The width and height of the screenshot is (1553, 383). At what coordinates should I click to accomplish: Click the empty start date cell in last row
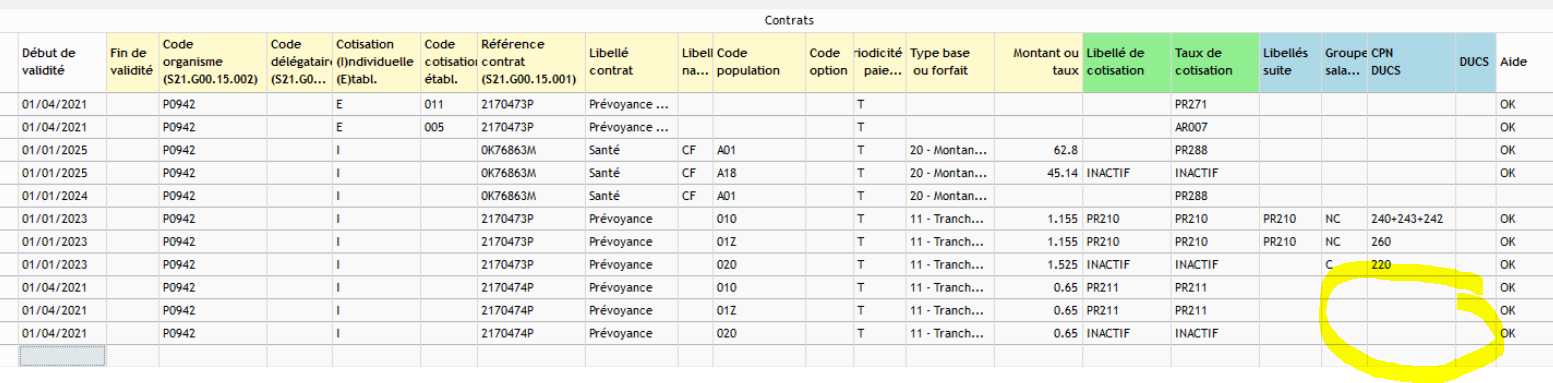(61, 355)
